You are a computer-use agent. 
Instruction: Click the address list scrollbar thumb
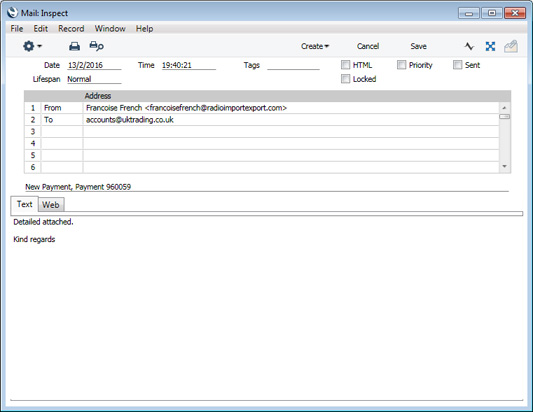(x=504, y=117)
